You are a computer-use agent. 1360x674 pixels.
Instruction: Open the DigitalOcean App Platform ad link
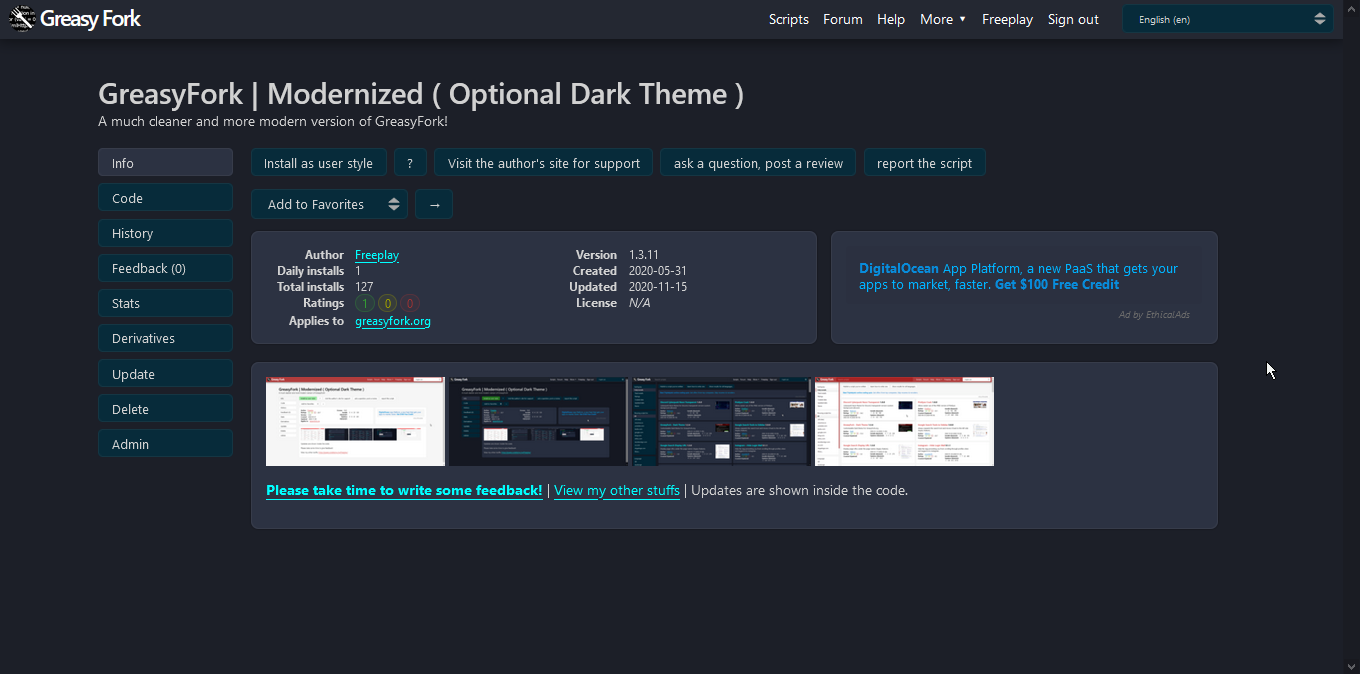pos(1018,276)
